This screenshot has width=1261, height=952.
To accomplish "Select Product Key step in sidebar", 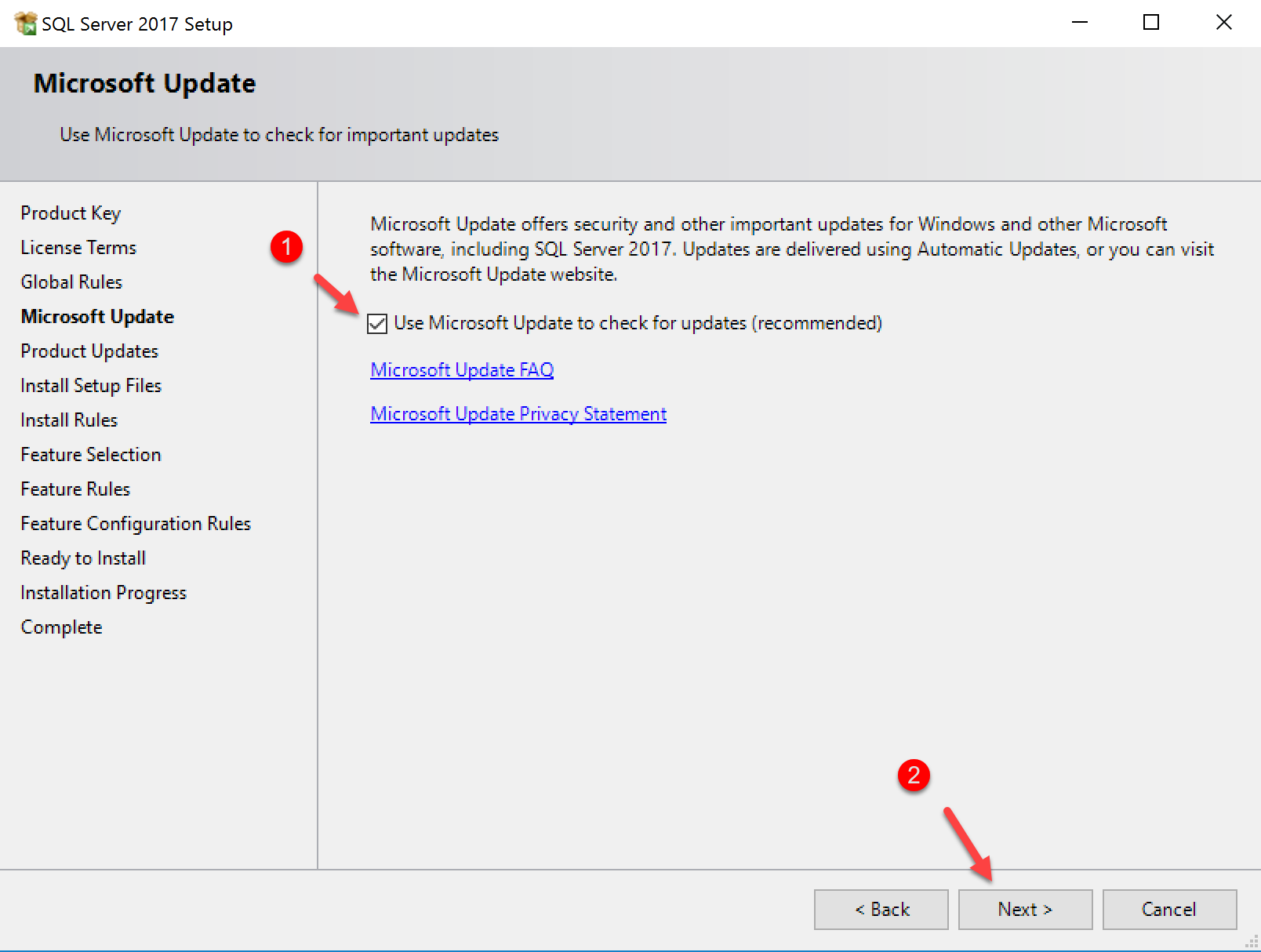I will click(71, 213).
